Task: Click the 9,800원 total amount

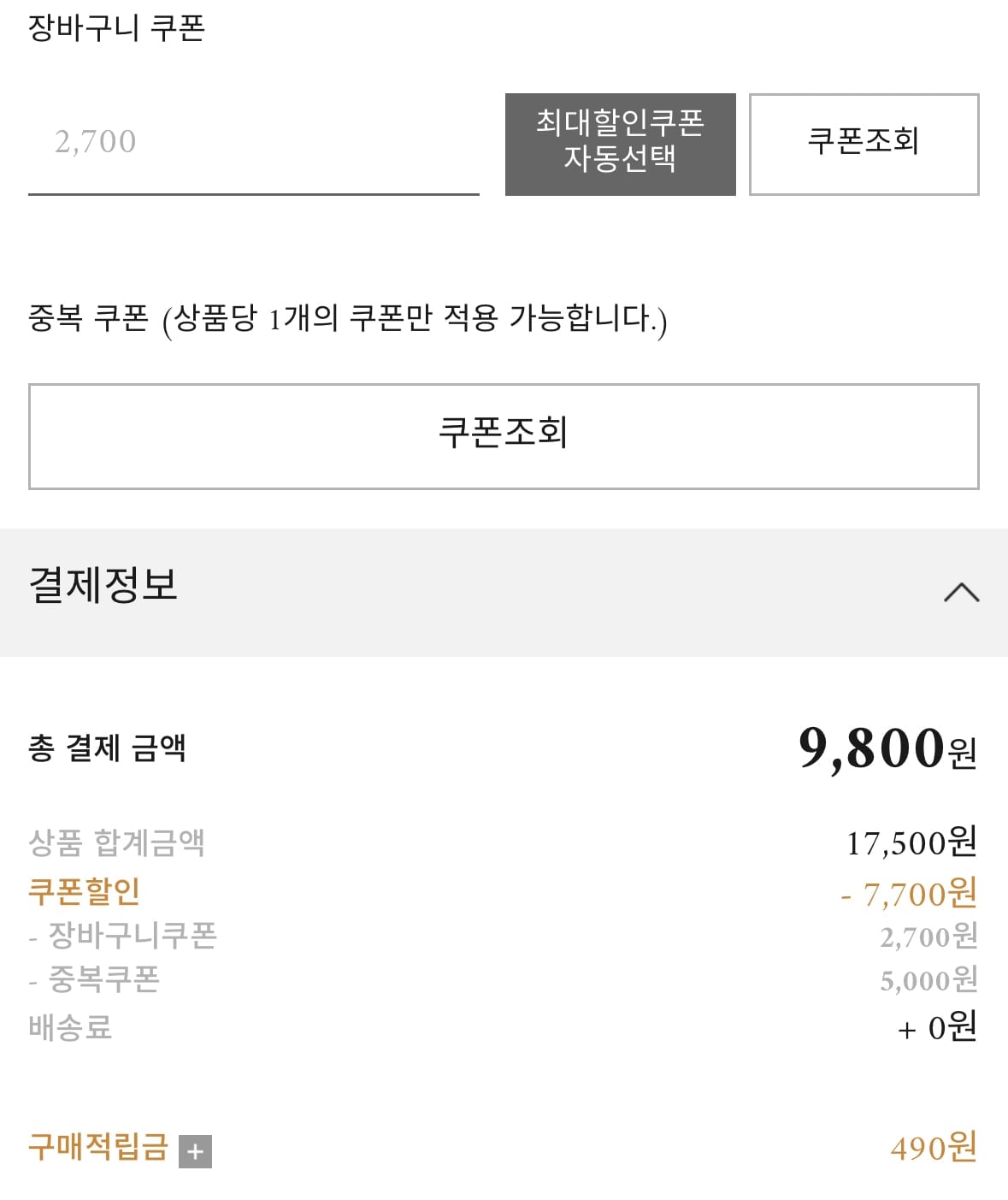Action: (887, 749)
